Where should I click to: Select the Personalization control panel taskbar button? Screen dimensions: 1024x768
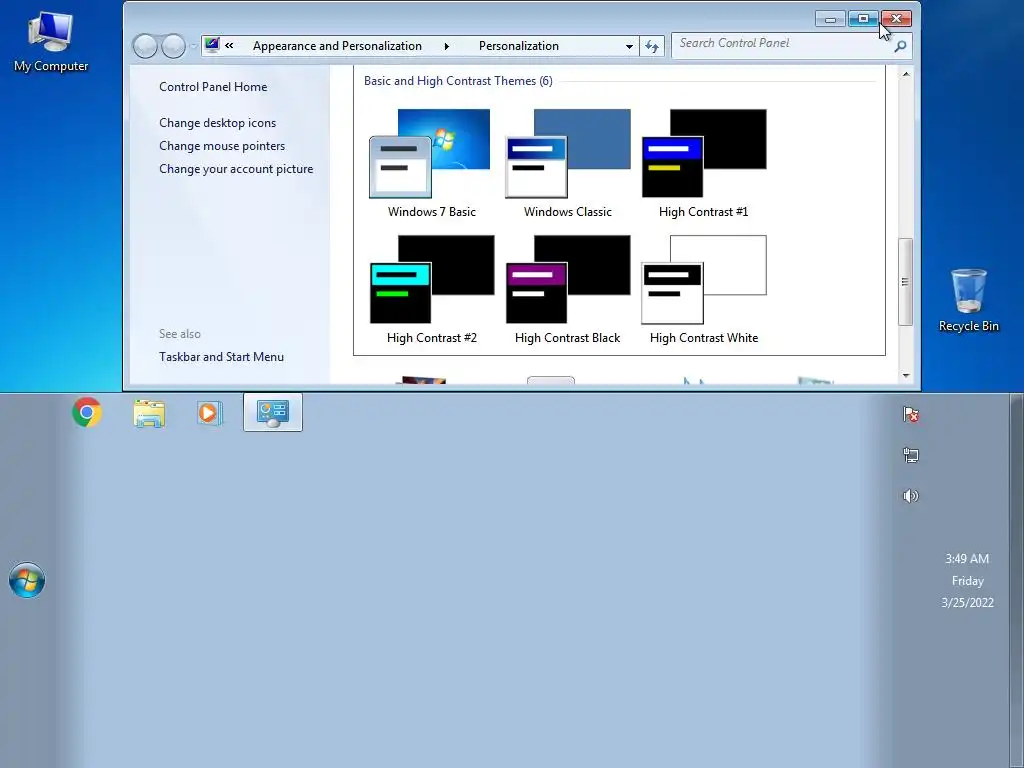273,412
